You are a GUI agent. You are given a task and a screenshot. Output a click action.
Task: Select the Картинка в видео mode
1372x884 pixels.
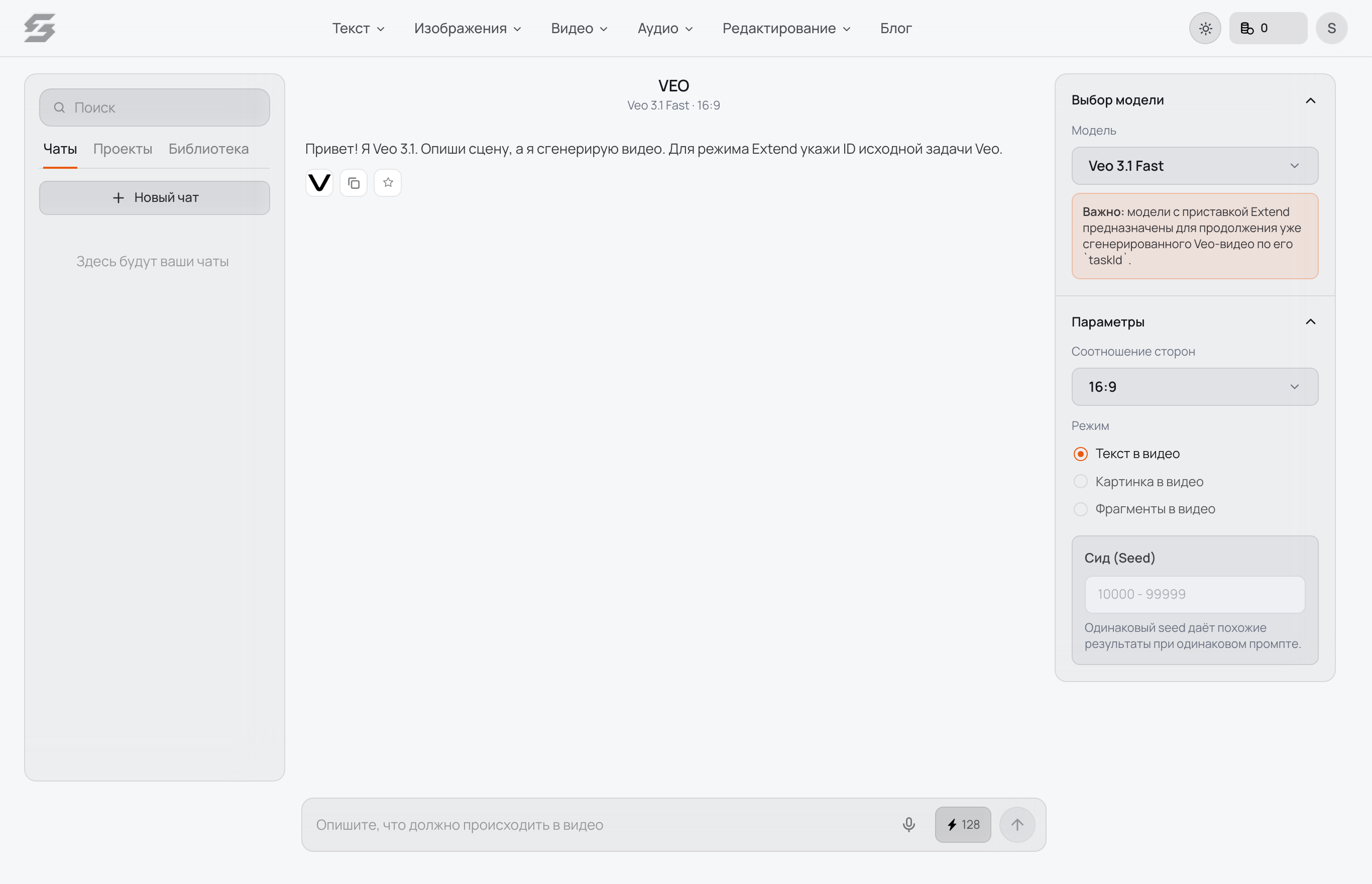1138,482
